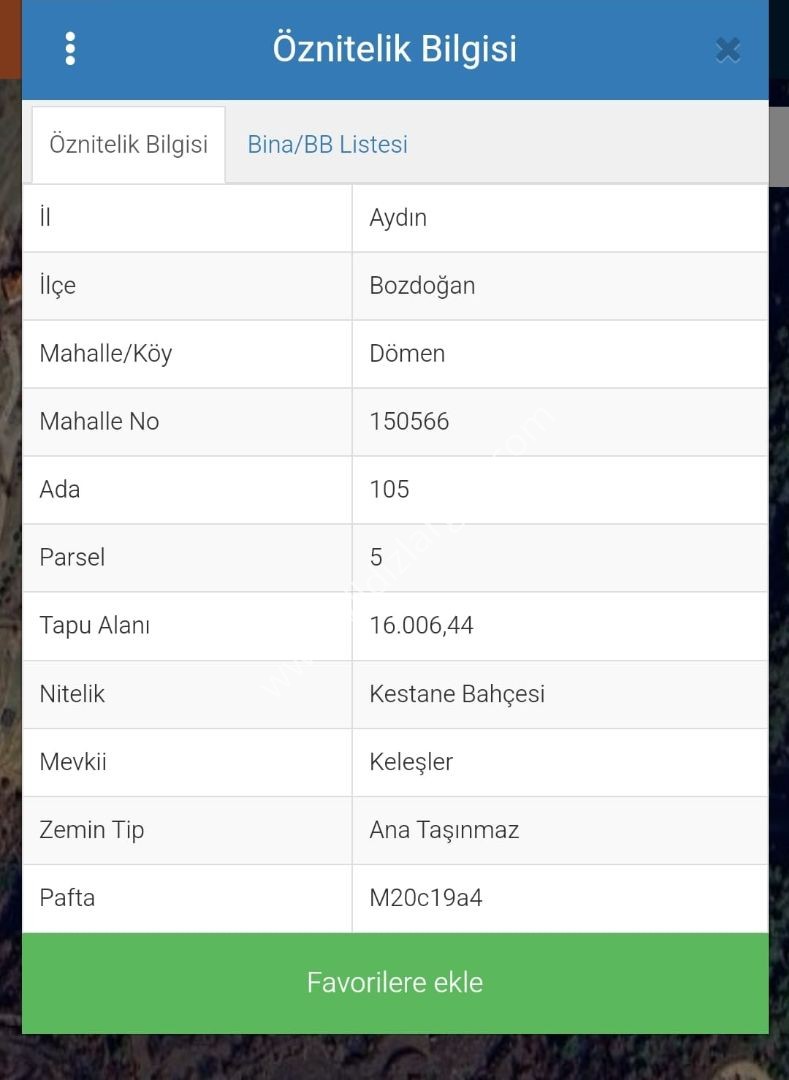Click the Tapu Alanı value 16.006,44
This screenshot has width=789, height=1080.
pos(421,625)
